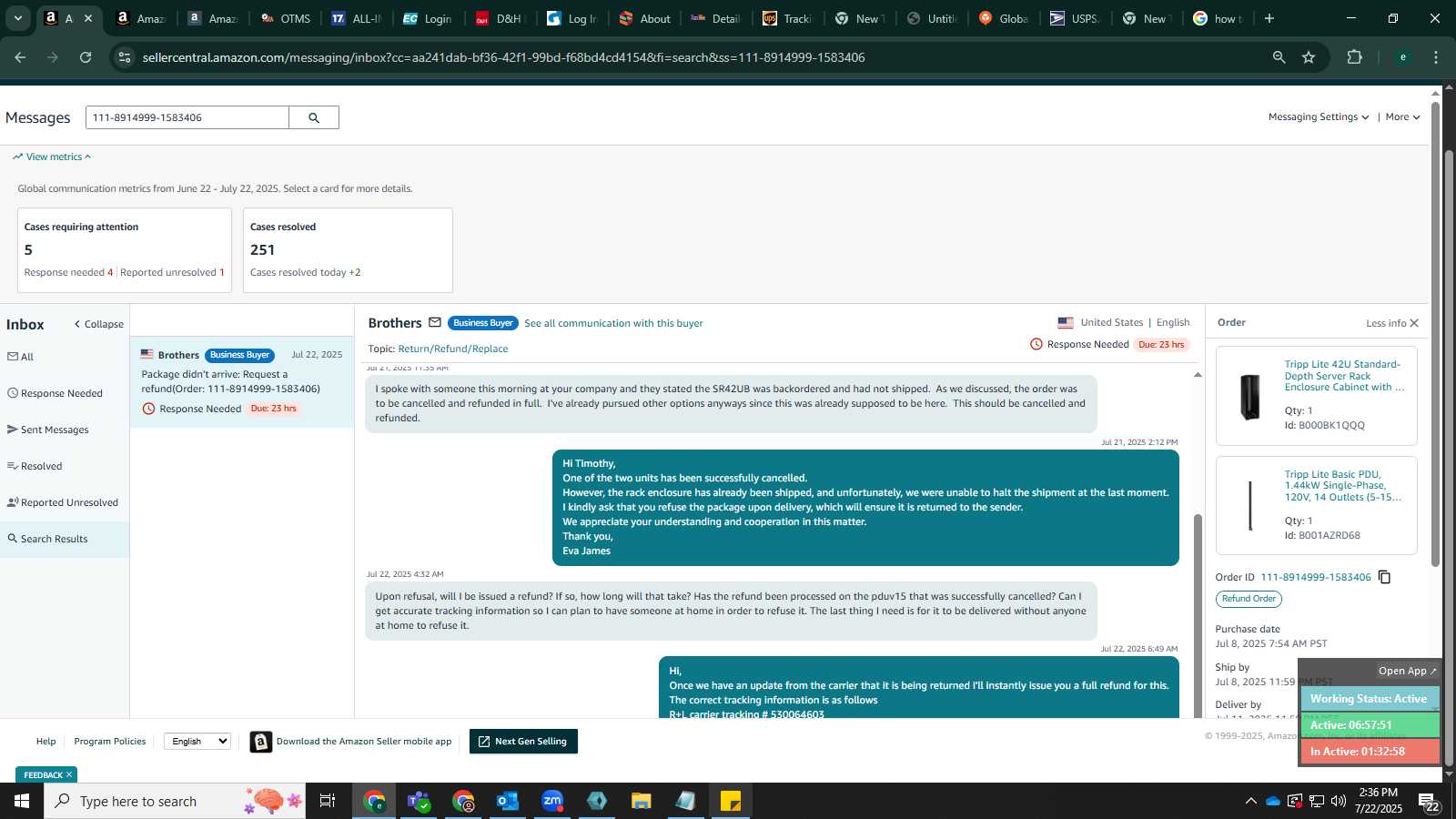Copy the Order ID with copy icon

[1384, 577]
